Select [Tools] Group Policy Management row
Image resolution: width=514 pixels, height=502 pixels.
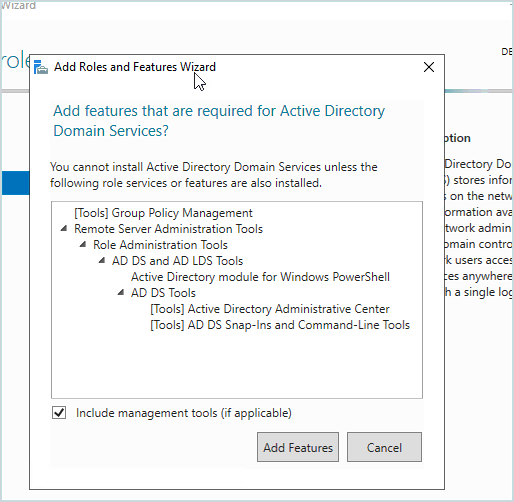pyautogui.click(x=163, y=213)
